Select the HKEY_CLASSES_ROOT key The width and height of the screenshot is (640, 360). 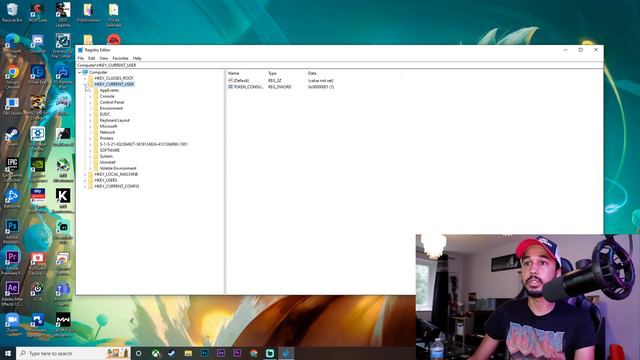coord(114,78)
